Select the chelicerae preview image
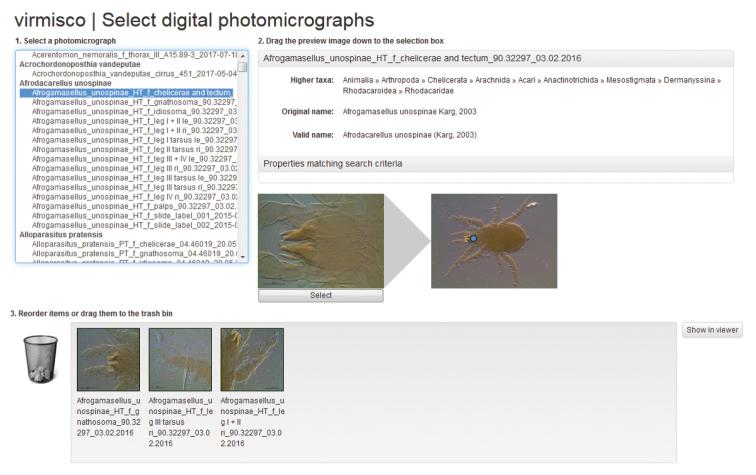The height and width of the screenshot is (475, 756). pos(320,241)
